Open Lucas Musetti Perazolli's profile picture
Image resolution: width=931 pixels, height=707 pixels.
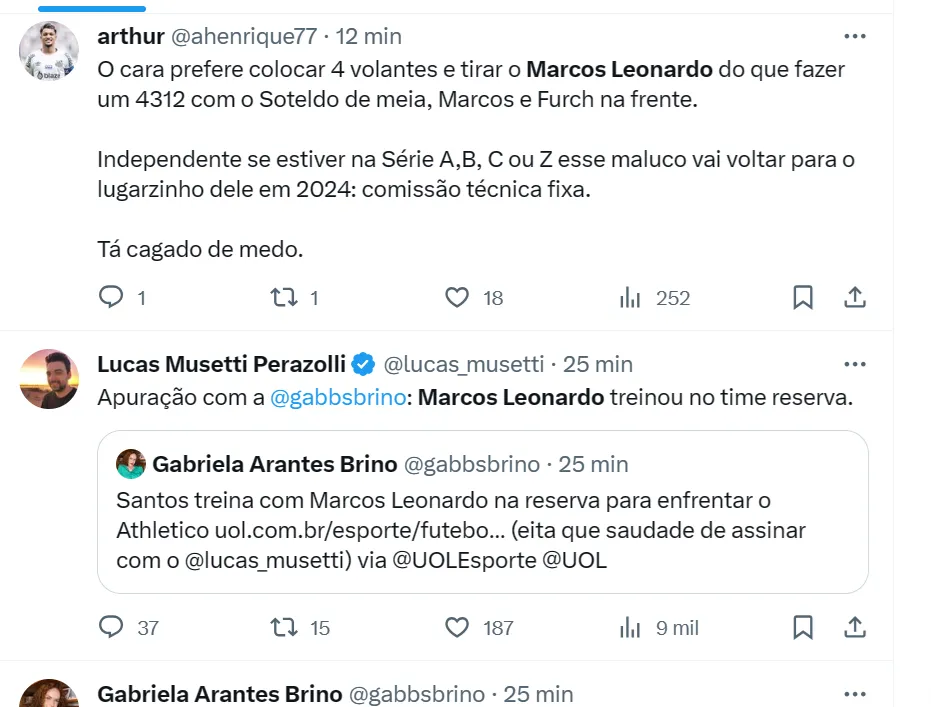(49, 378)
